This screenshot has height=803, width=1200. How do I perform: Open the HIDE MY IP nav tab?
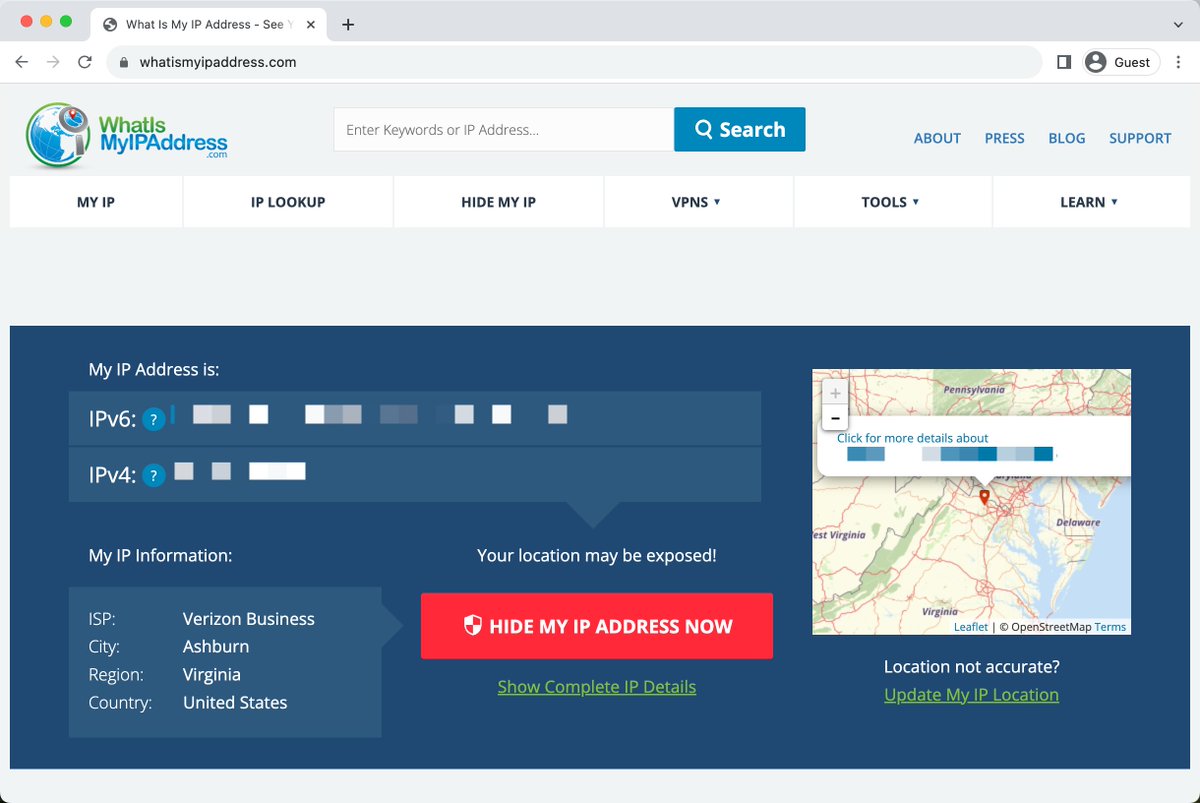[x=498, y=202]
